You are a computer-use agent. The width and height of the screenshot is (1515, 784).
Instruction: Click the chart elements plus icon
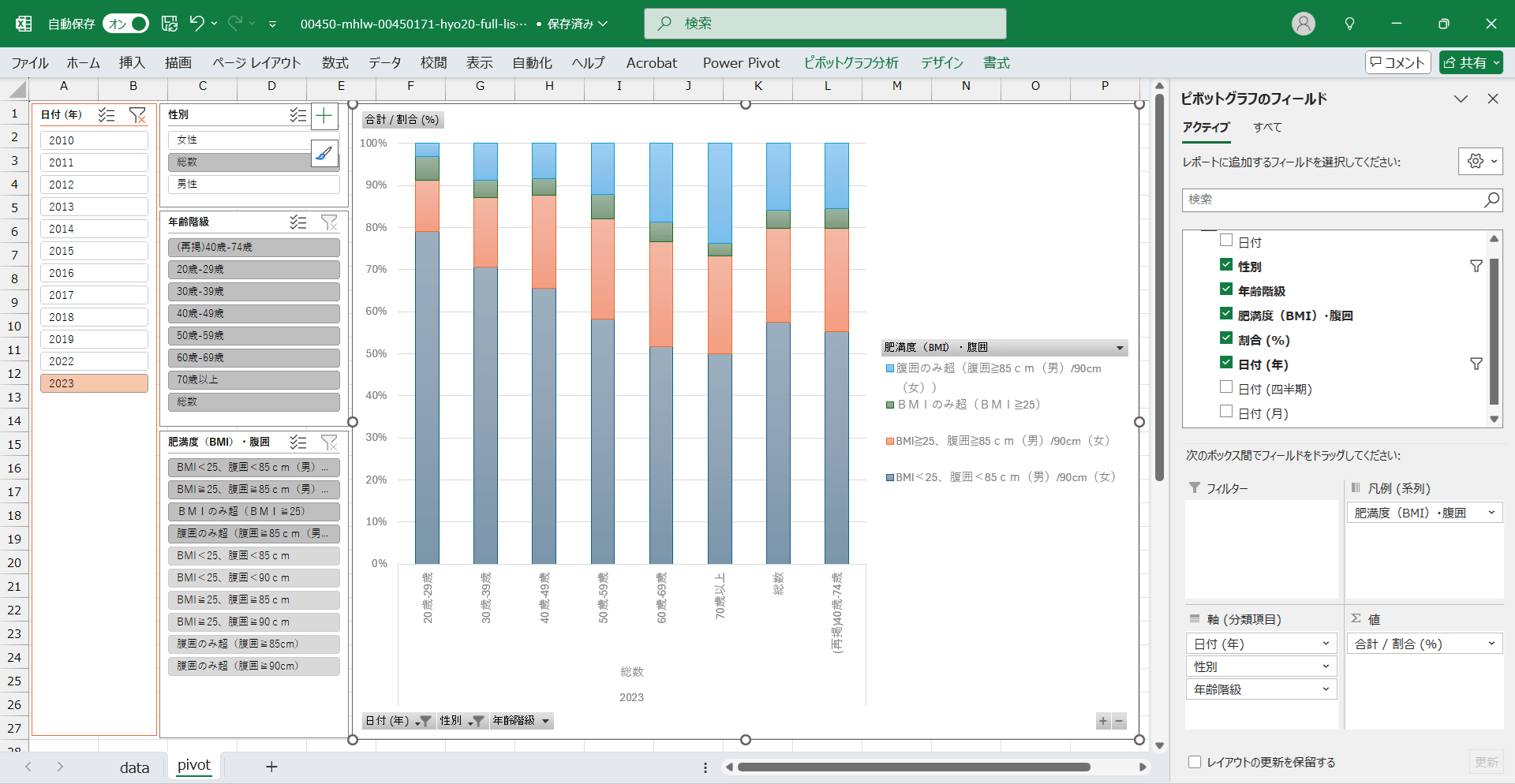[x=324, y=117]
